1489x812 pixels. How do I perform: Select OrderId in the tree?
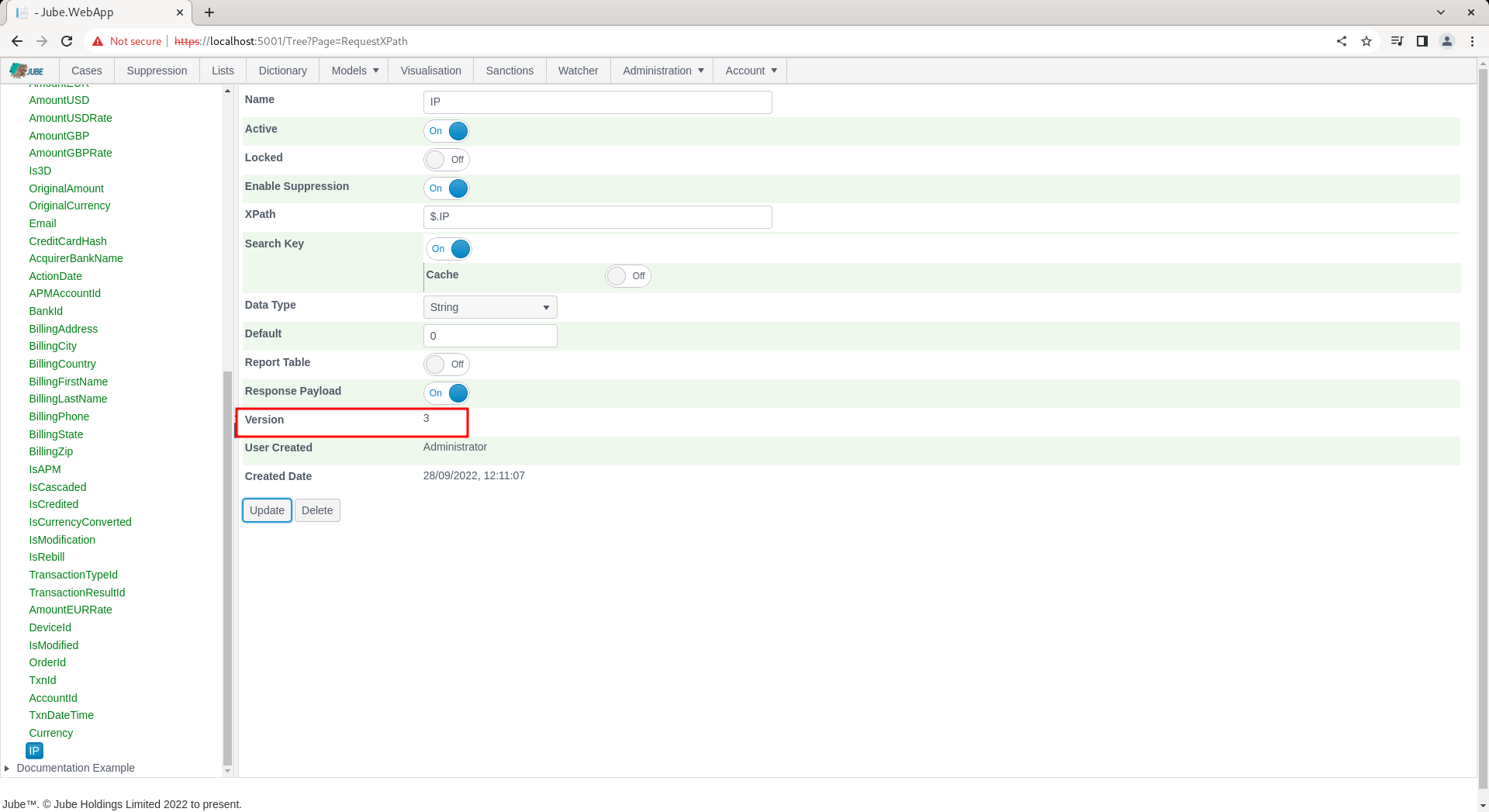coord(47,662)
